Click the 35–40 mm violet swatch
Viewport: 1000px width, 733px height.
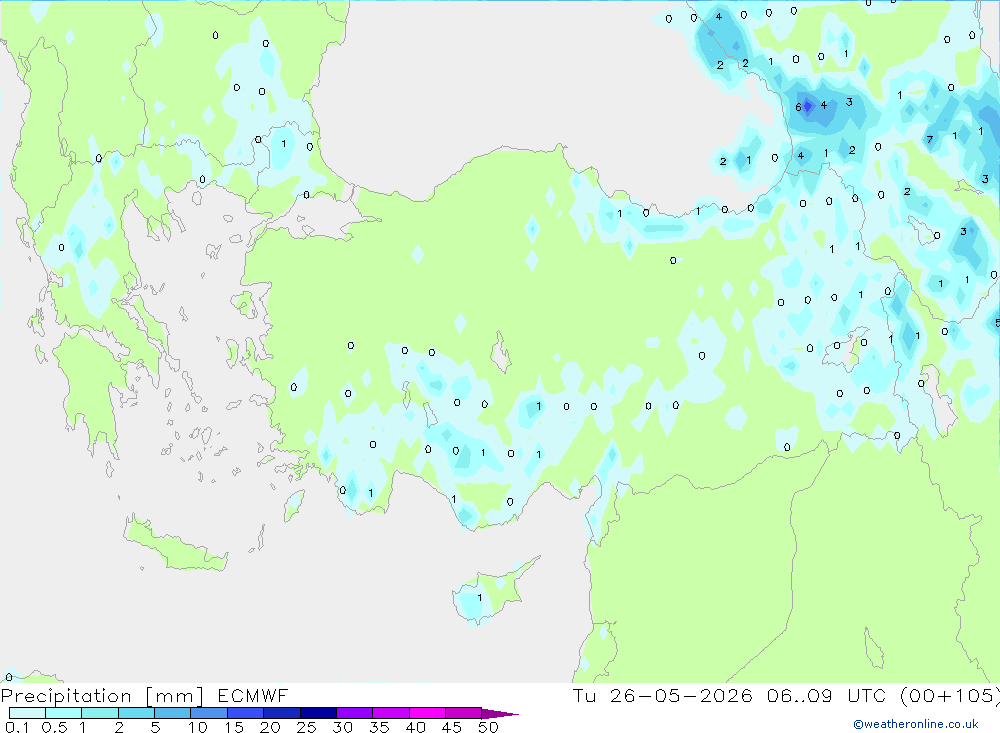[x=390, y=713]
